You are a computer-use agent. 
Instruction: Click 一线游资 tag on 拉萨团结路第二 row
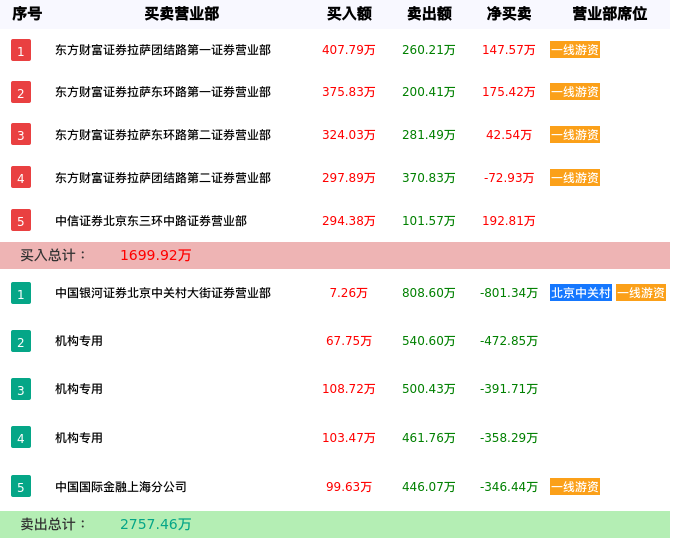(575, 178)
